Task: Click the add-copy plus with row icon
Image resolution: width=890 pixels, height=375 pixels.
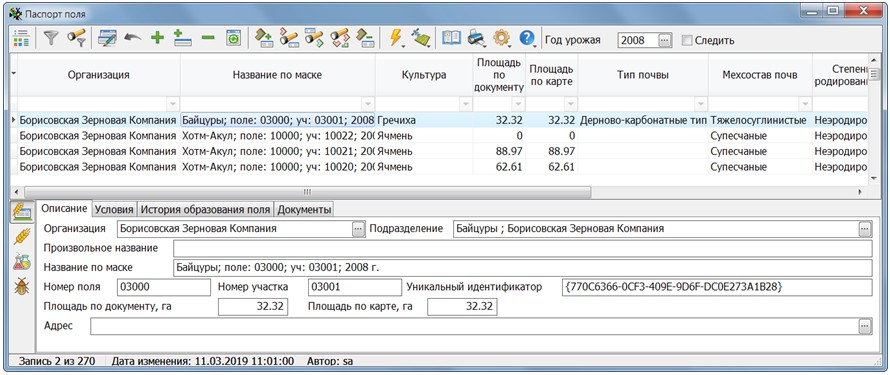Action: [182, 39]
